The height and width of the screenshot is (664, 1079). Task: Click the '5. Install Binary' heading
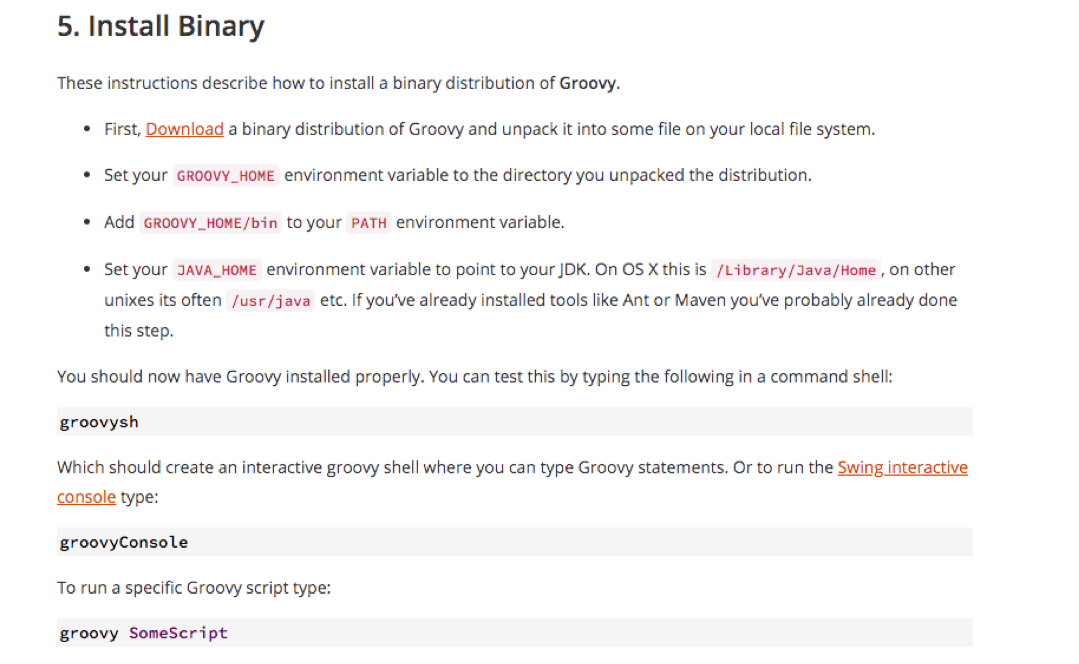(160, 27)
